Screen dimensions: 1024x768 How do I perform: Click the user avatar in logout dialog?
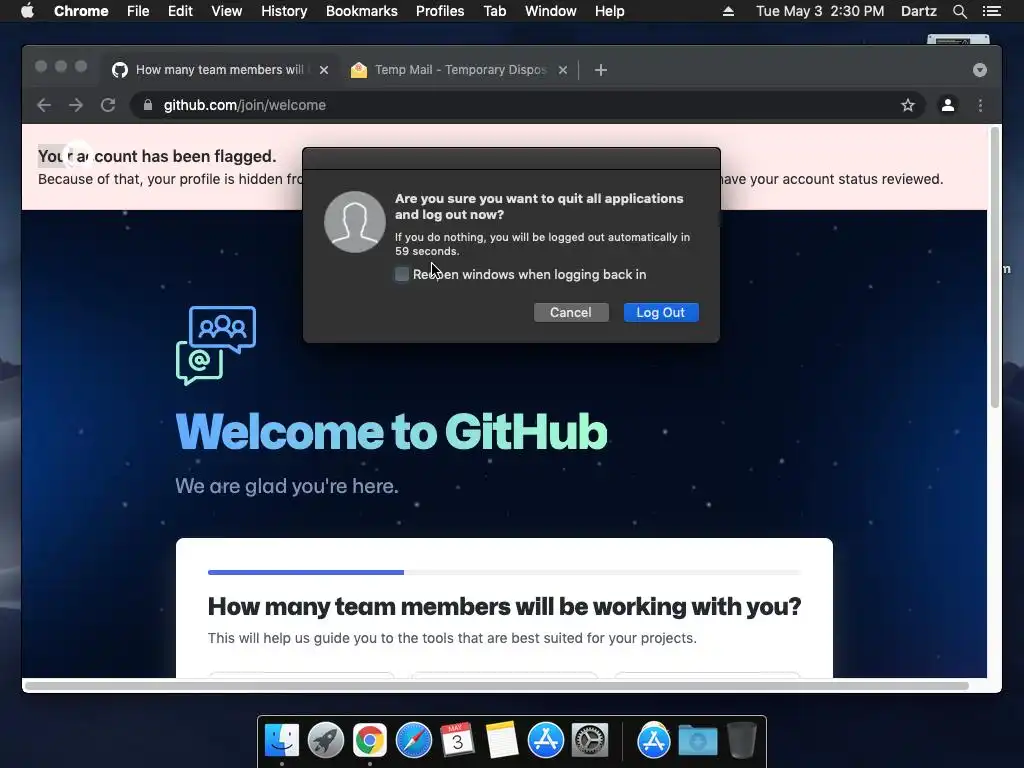355,222
